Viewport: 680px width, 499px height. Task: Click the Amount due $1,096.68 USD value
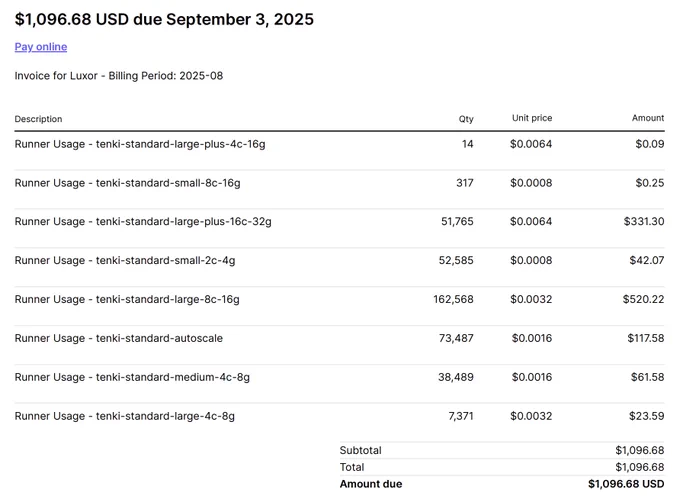(626, 484)
